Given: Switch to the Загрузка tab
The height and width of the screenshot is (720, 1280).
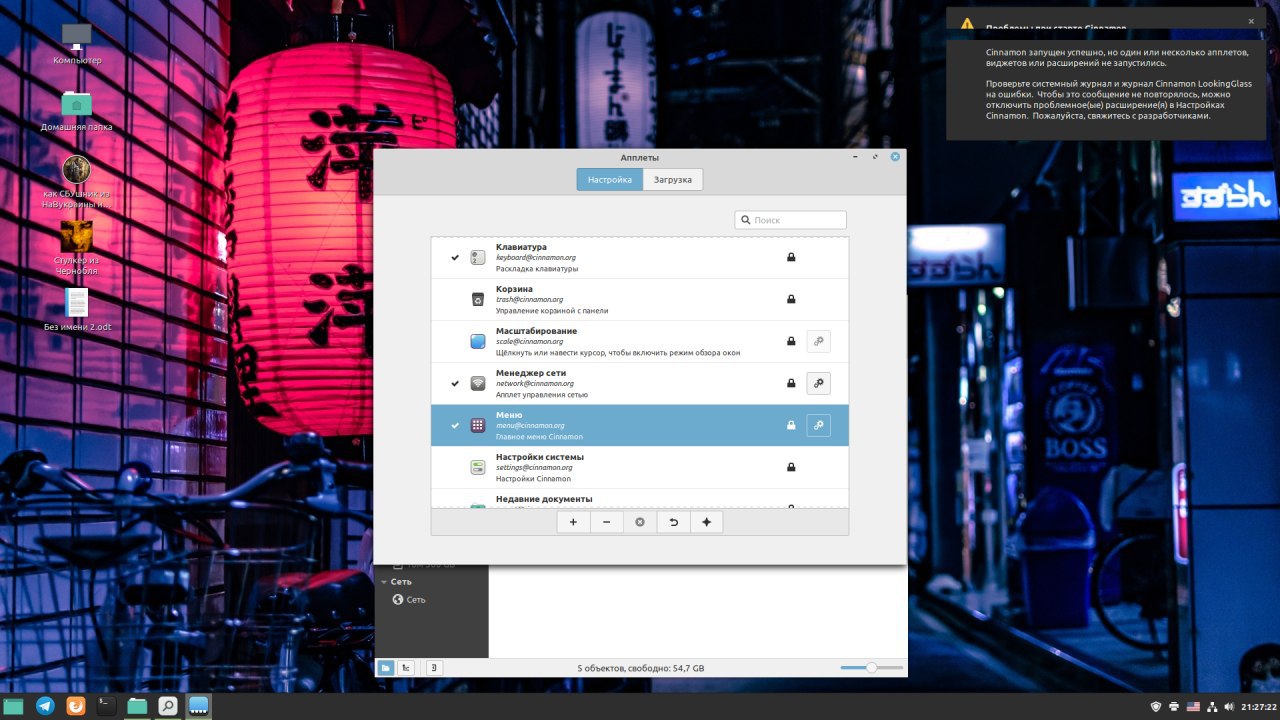Looking at the screenshot, I should [x=673, y=180].
